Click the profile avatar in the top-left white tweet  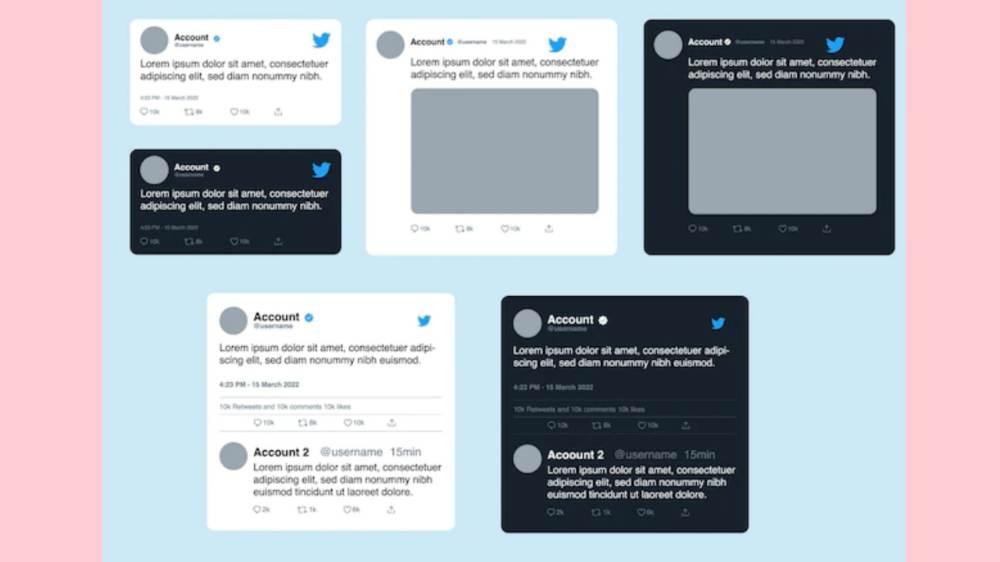coord(154,40)
